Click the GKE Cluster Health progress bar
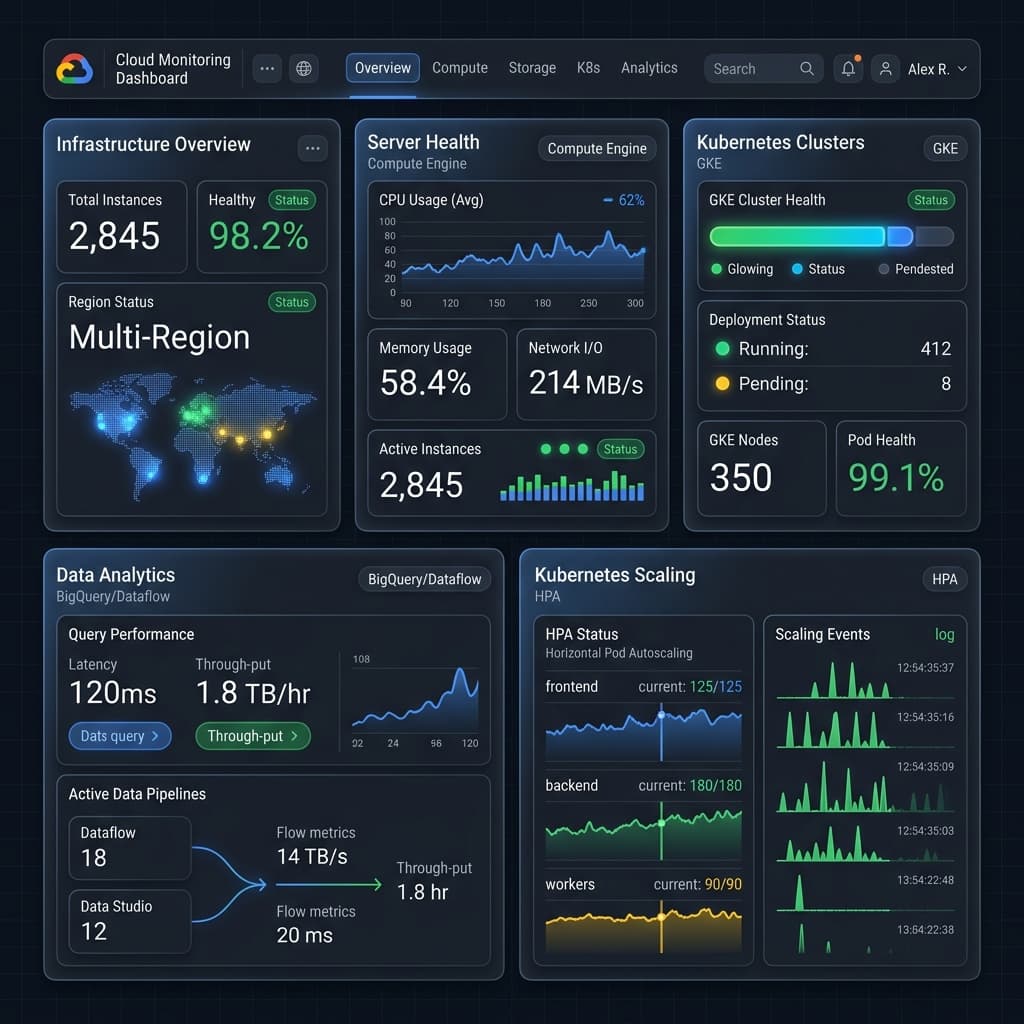The image size is (1024, 1024). [831, 236]
